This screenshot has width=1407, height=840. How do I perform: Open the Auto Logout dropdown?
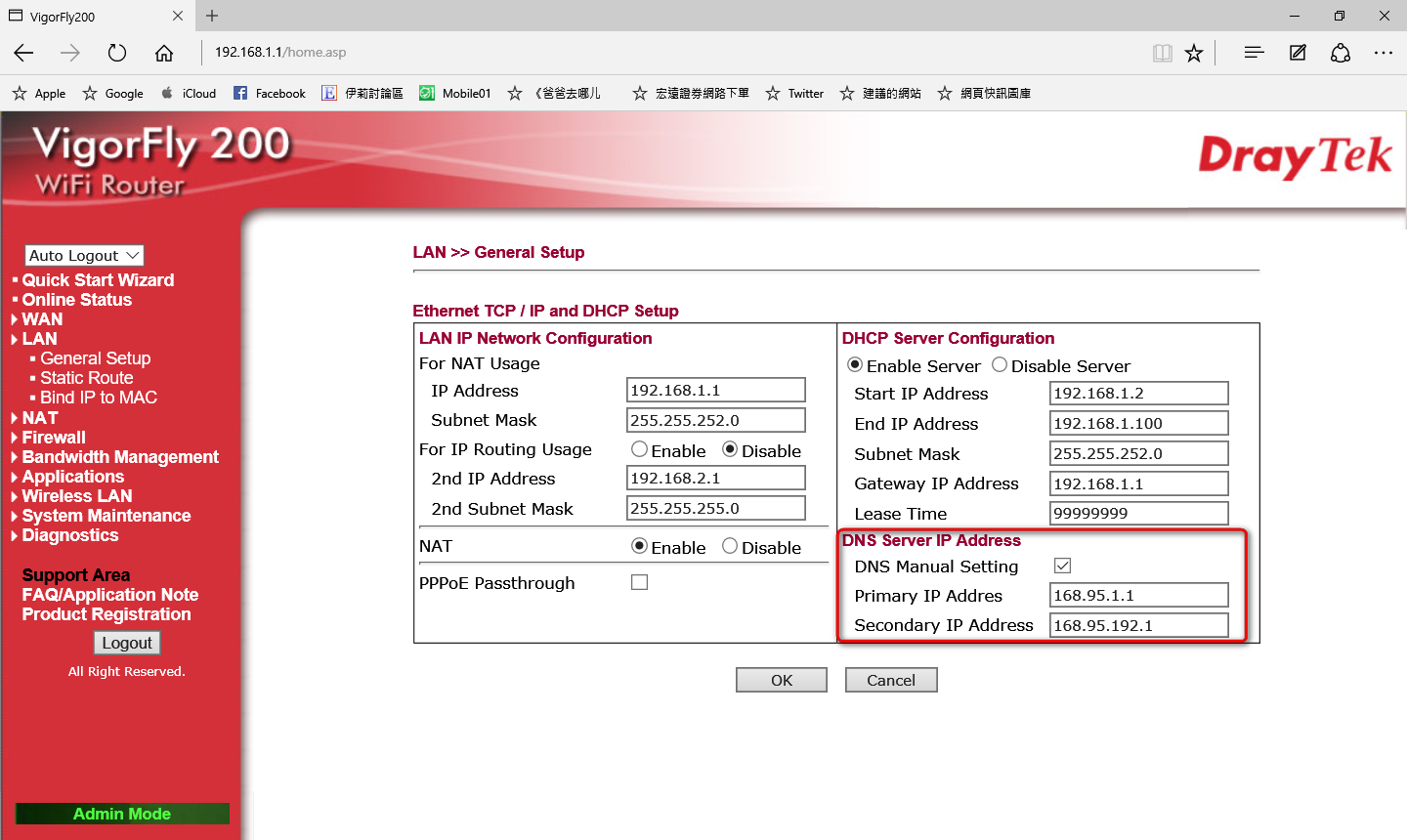85,255
